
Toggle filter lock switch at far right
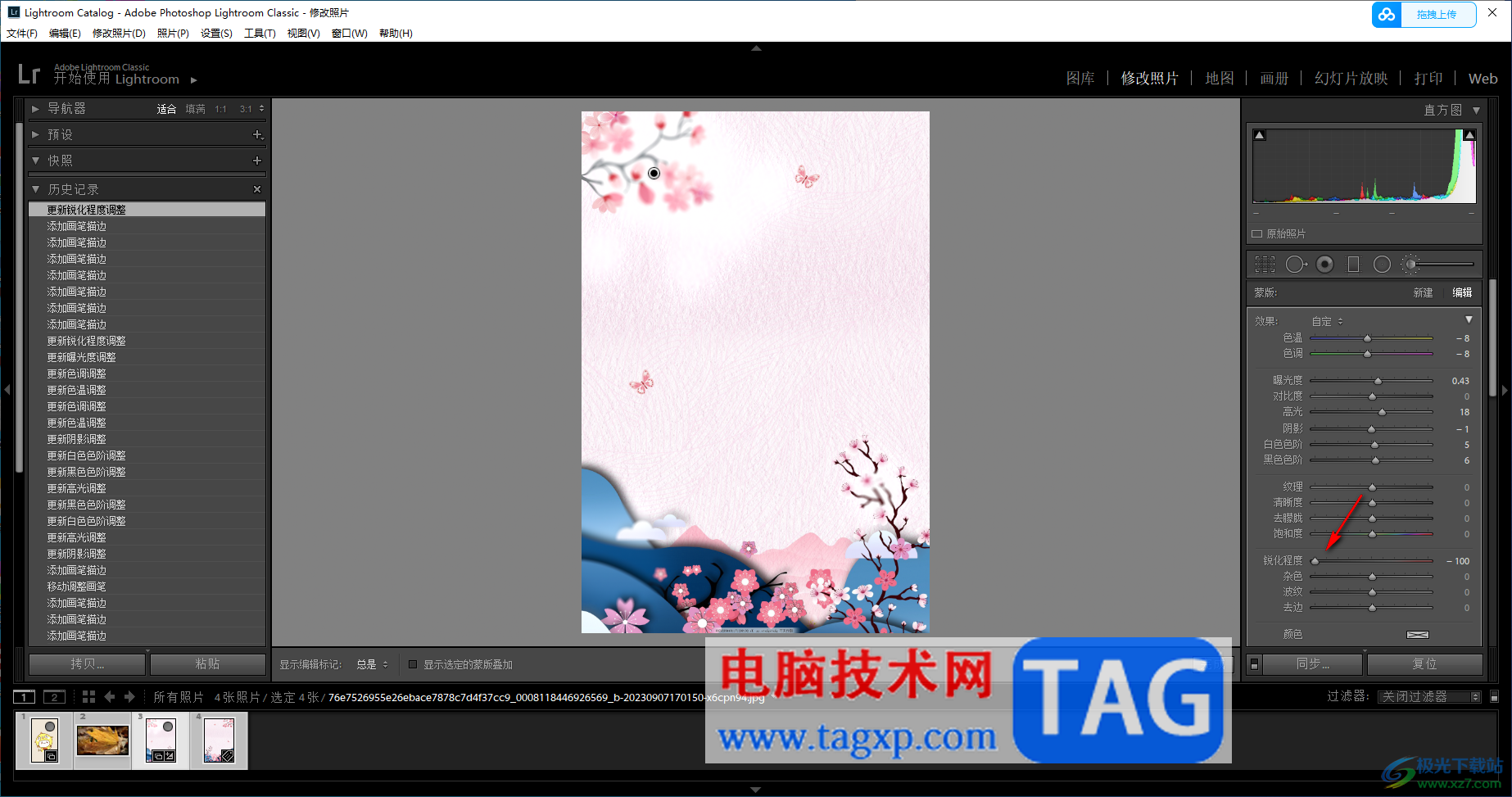pos(1494,697)
